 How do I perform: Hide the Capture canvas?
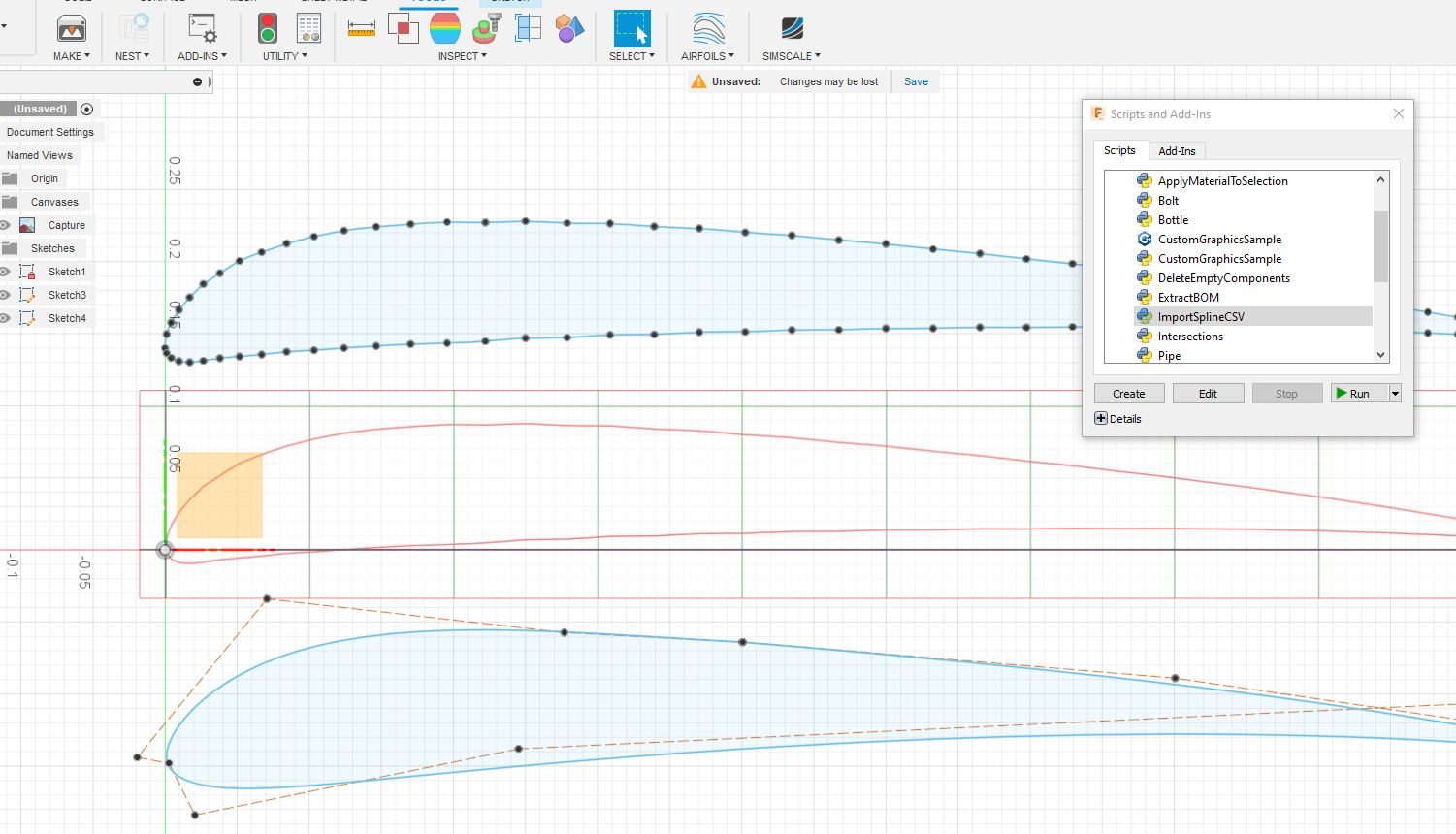5,225
